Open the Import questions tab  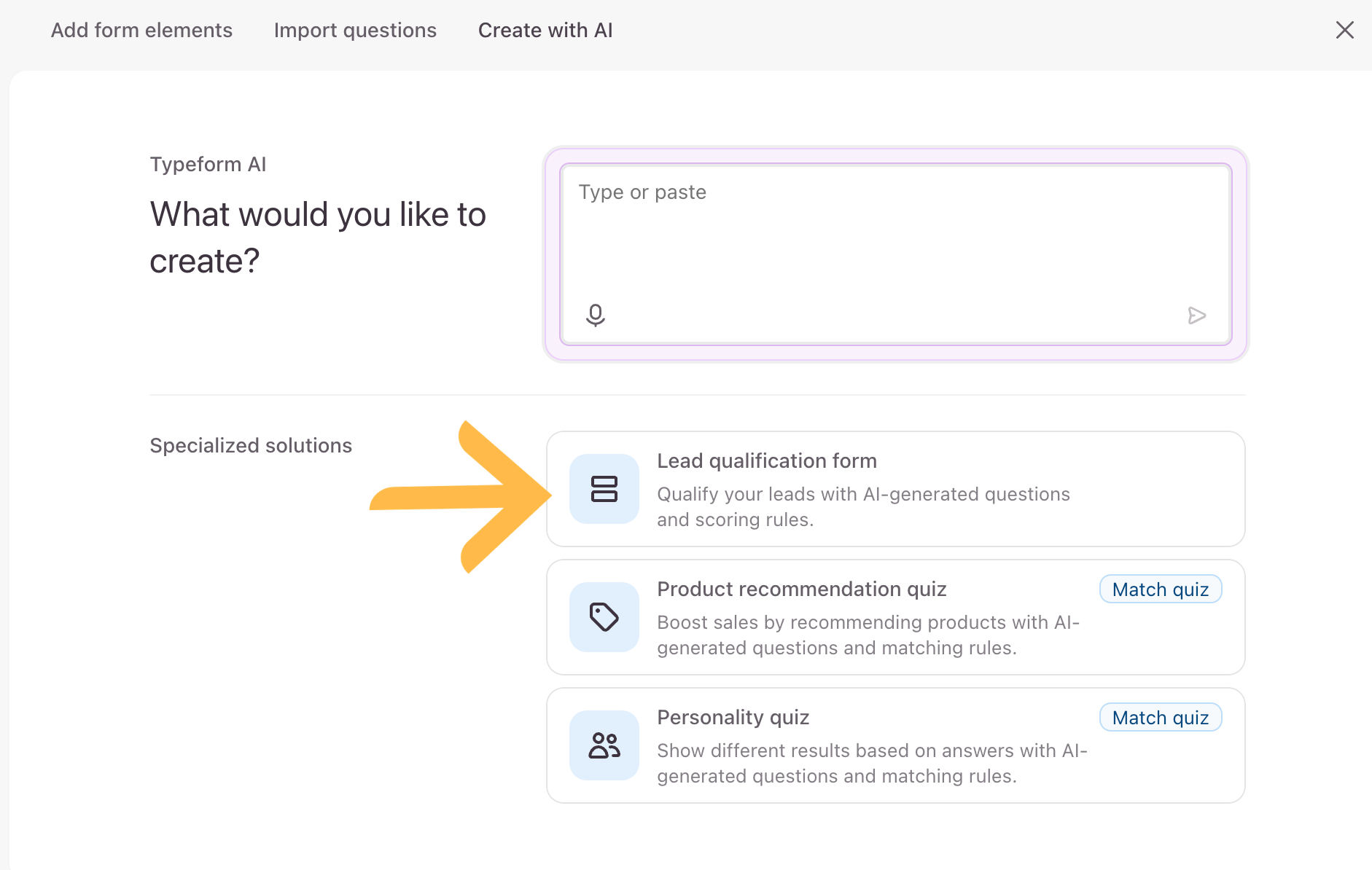355,30
